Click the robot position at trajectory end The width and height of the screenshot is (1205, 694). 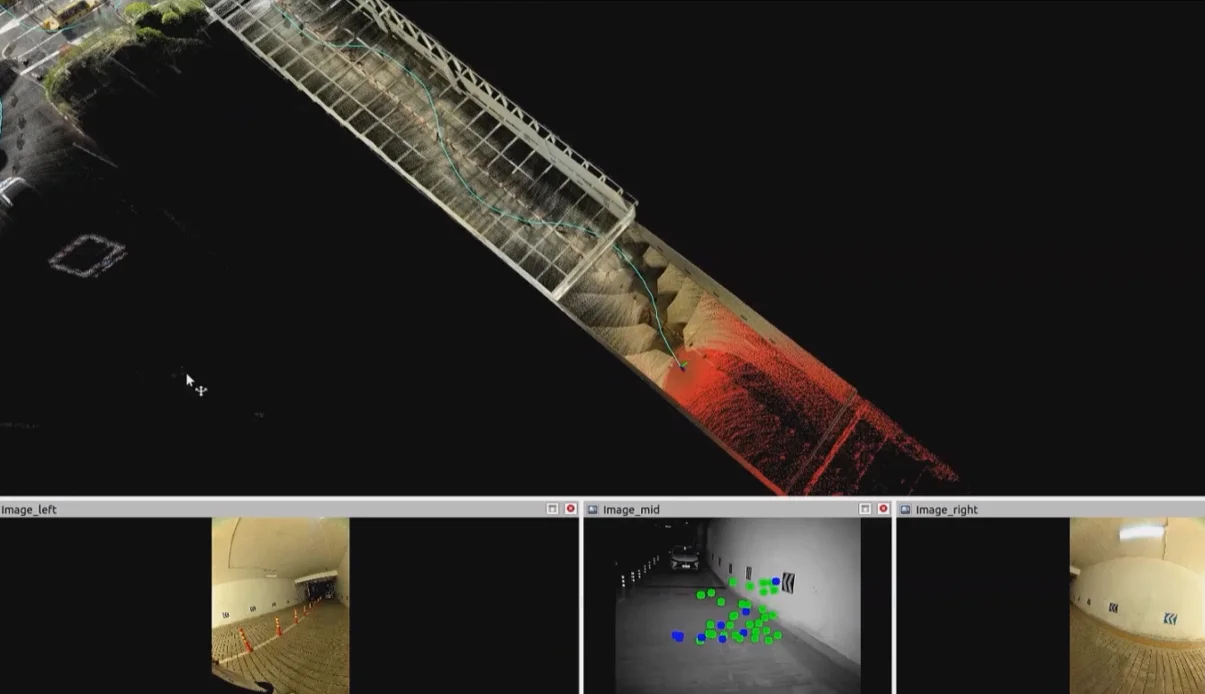[x=683, y=366]
